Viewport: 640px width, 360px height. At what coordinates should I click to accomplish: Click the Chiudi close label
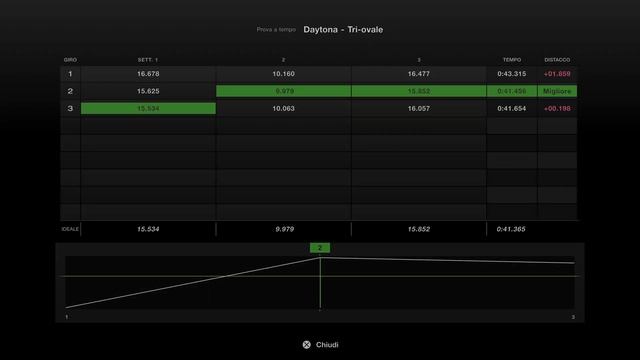coord(327,345)
